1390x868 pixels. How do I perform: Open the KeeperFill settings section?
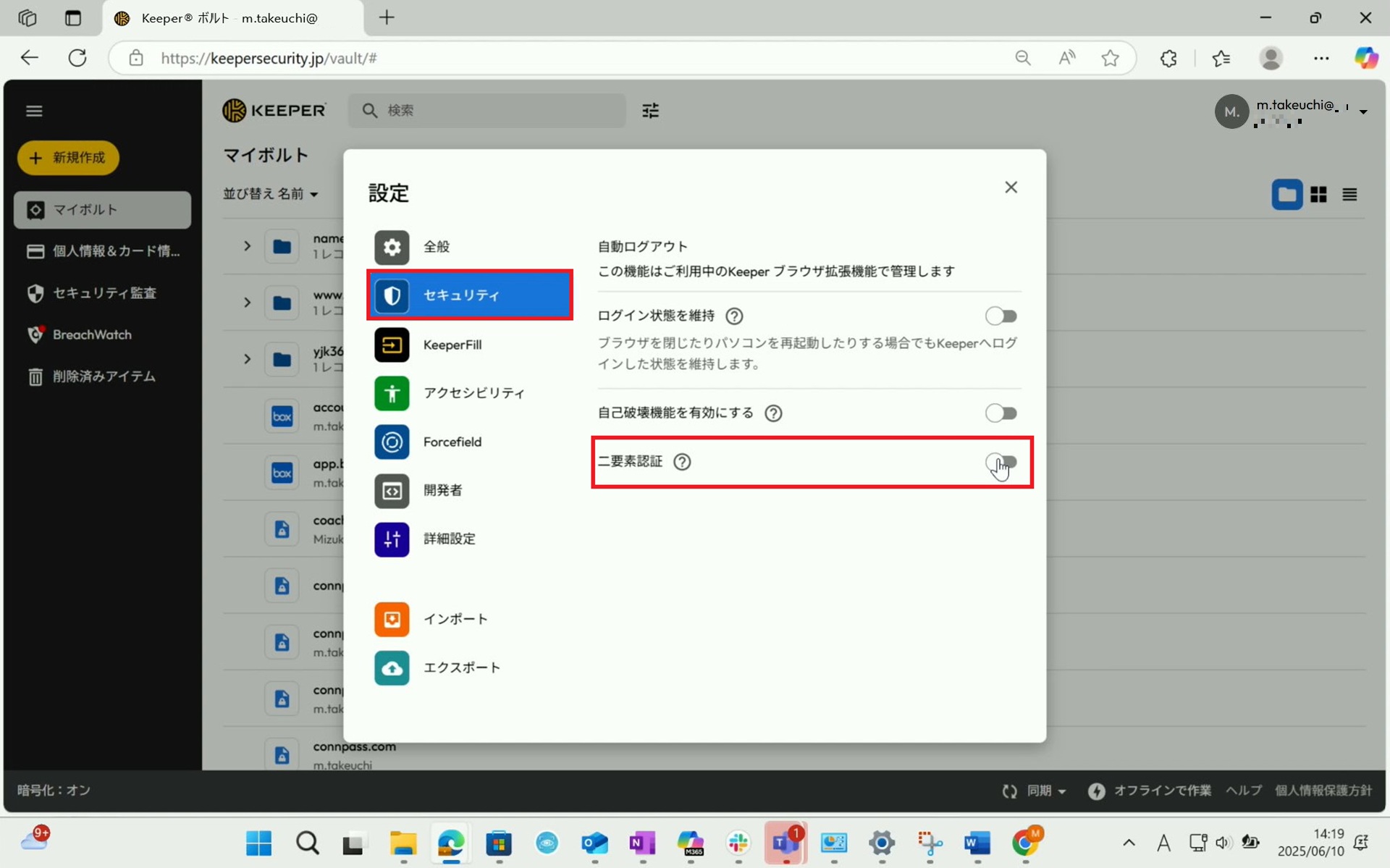coord(452,345)
